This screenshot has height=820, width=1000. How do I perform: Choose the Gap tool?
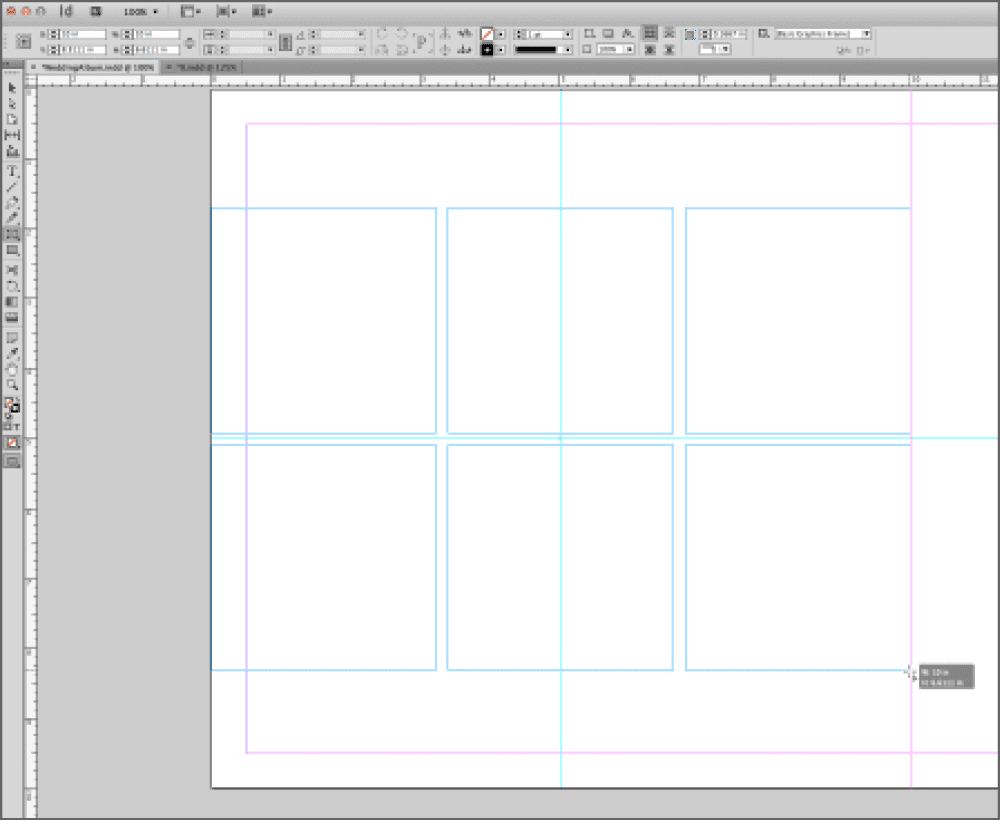click(x=12, y=135)
